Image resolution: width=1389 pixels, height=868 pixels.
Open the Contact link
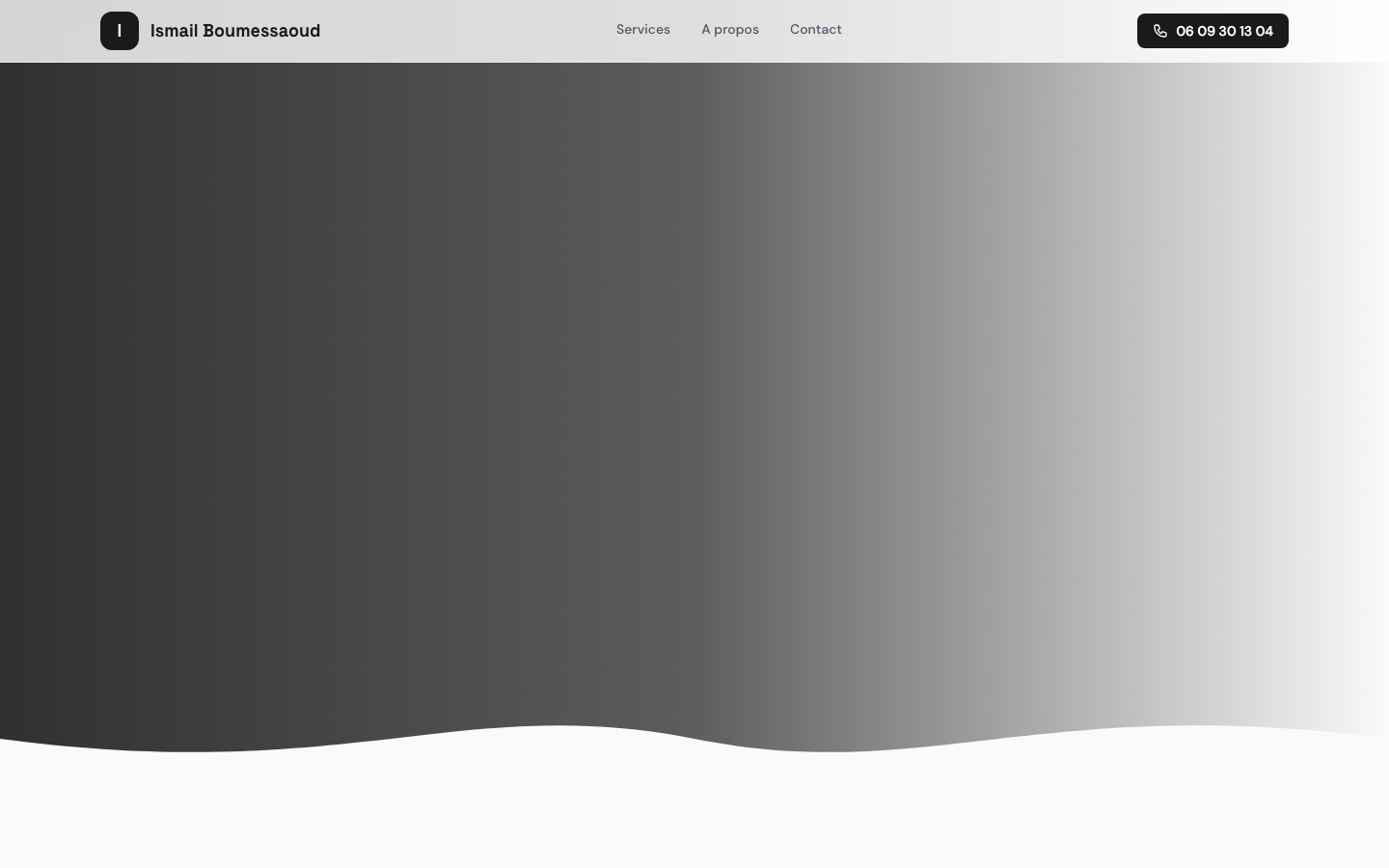coord(815,30)
